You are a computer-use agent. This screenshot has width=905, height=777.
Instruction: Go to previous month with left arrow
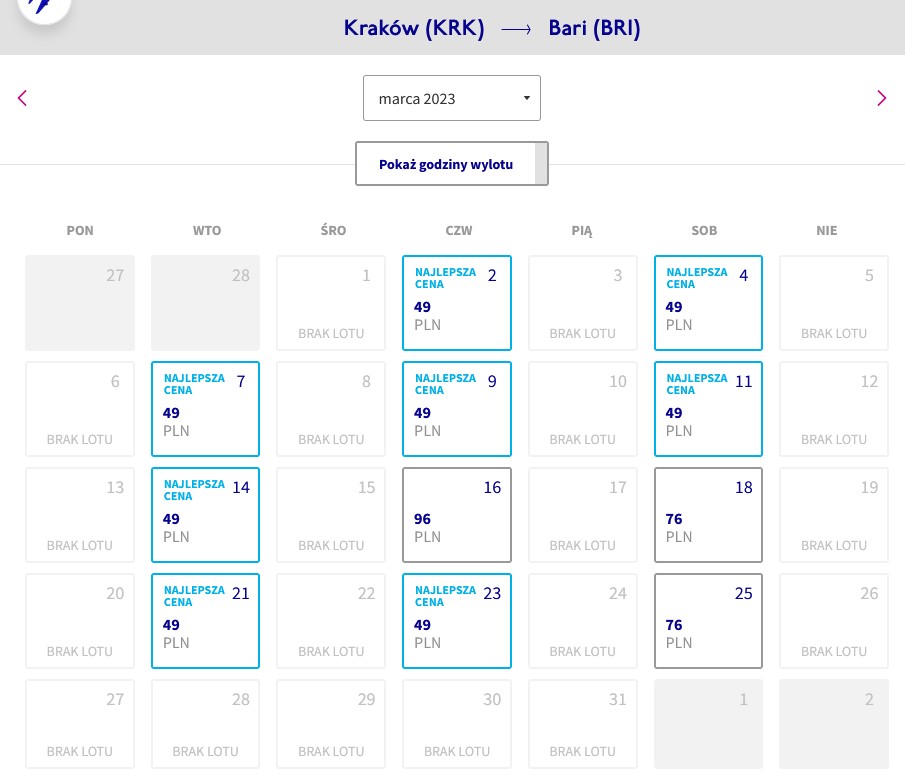(x=23, y=98)
